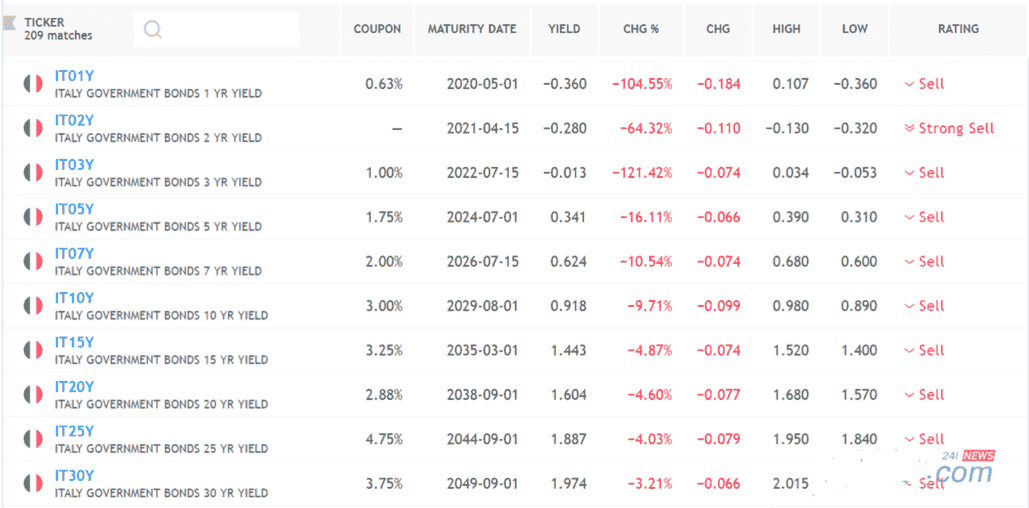The height and width of the screenshot is (508, 1029).
Task: Click the Italy flag beside IT20Y
Action: (33, 395)
